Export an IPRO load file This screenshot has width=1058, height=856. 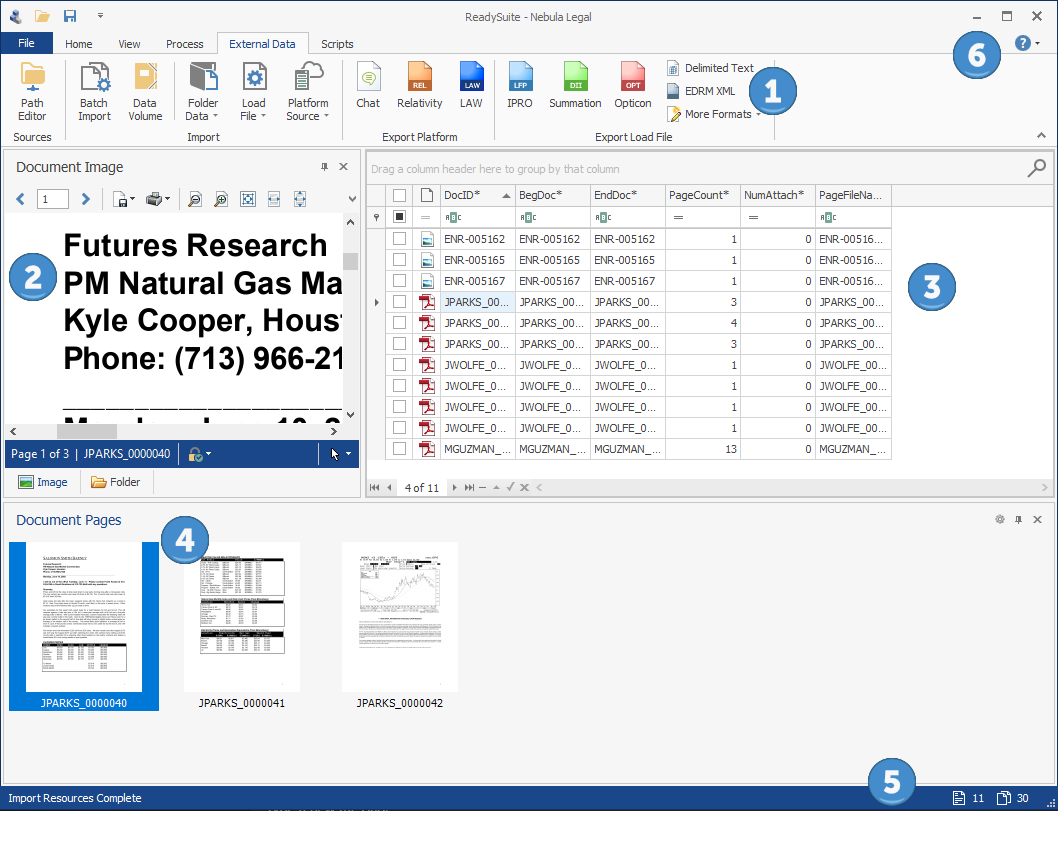(520, 86)
